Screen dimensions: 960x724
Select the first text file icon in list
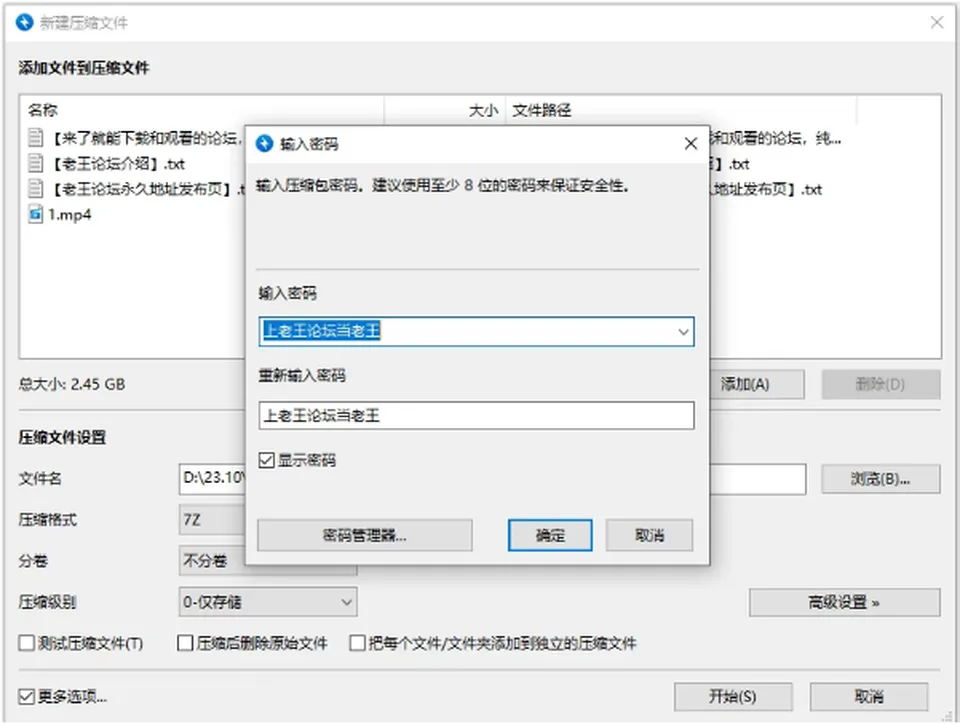pyautogui.click(x=36, y=138)
